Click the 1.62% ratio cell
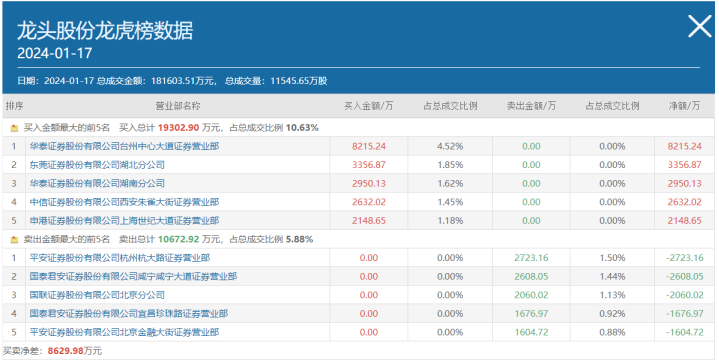 click(450, 184)
